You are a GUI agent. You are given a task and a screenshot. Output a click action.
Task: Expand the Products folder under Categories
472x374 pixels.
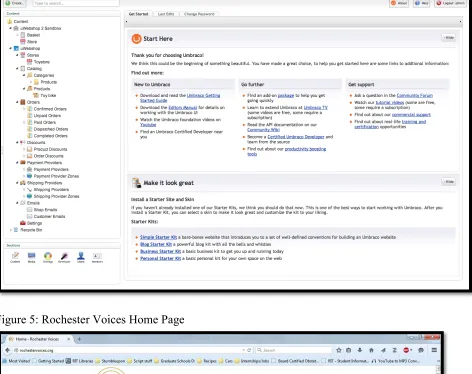(31, 82)
